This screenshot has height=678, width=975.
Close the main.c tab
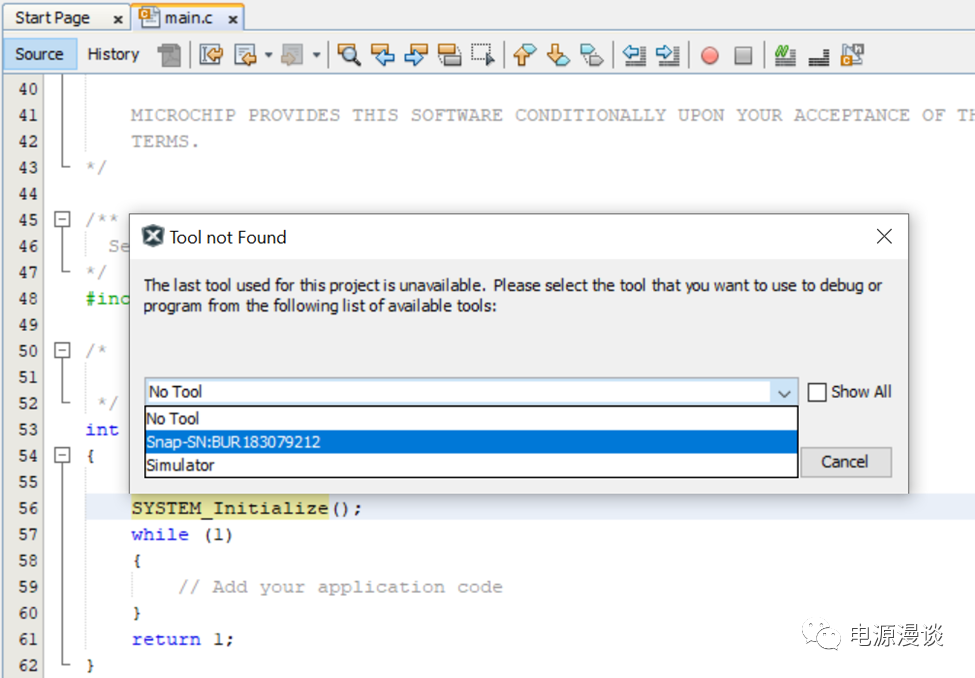(x=232, y=18)
